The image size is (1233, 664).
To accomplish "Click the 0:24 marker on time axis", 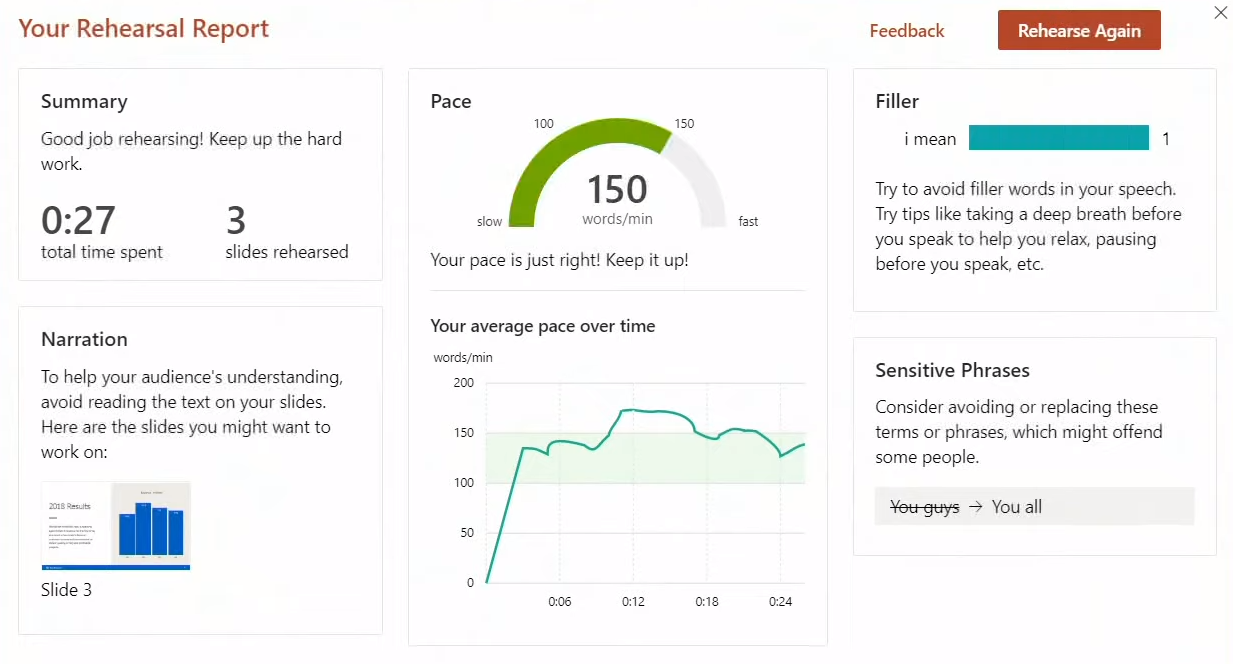I will tap(780, 602).
